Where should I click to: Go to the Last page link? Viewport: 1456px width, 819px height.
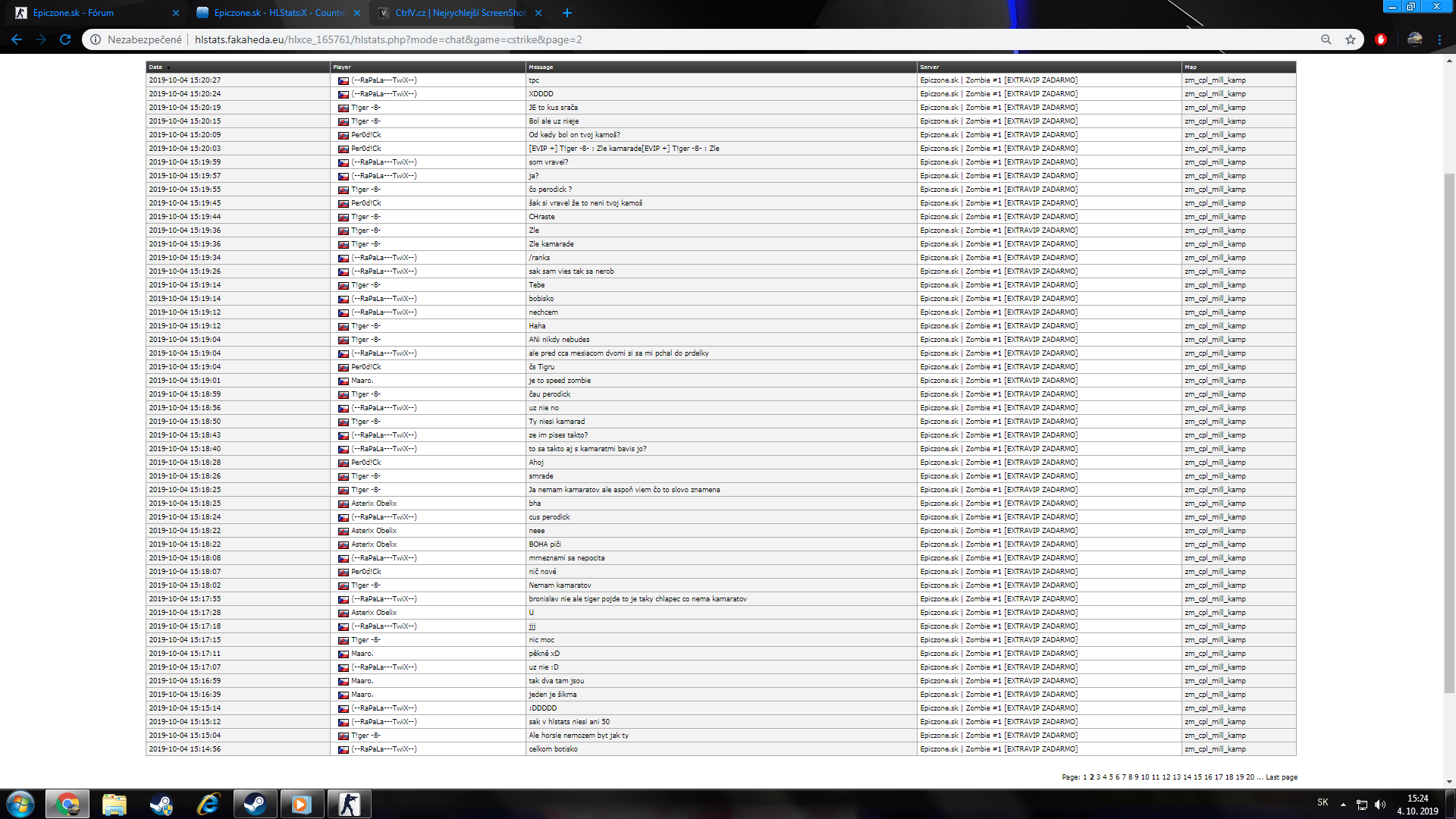click(1281, 777)
